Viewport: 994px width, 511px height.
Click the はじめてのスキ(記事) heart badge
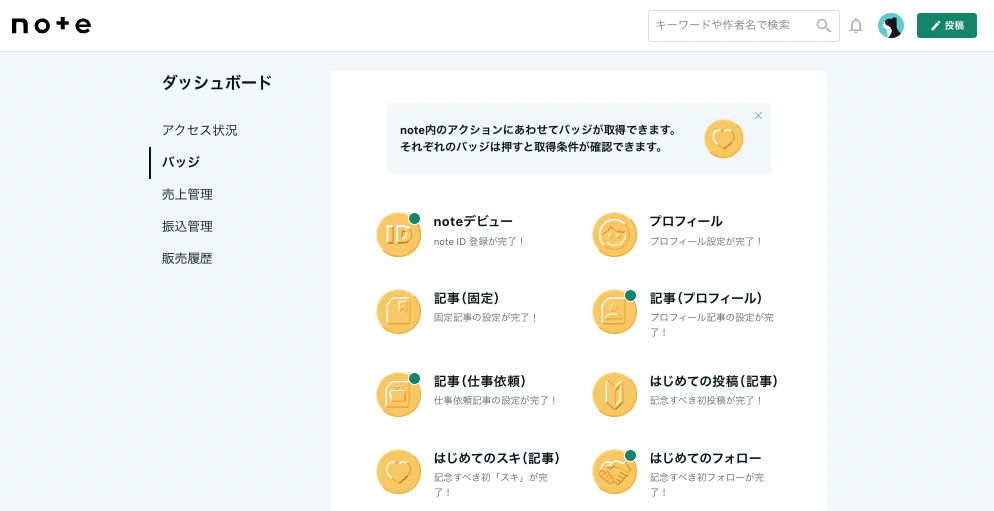(399, 472)
